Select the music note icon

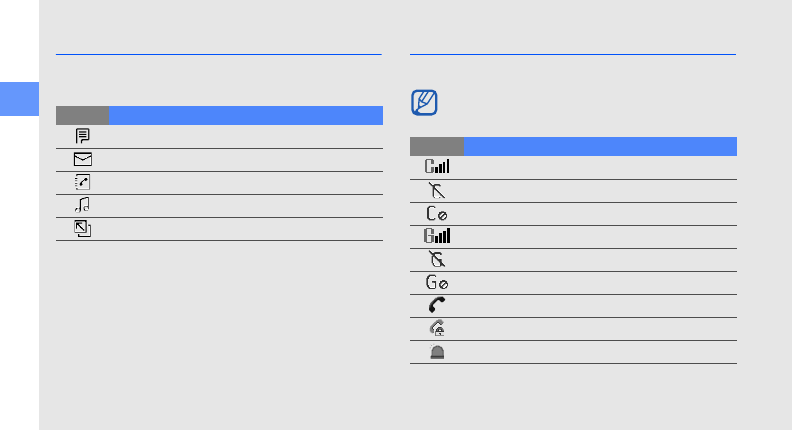(82, 204)
